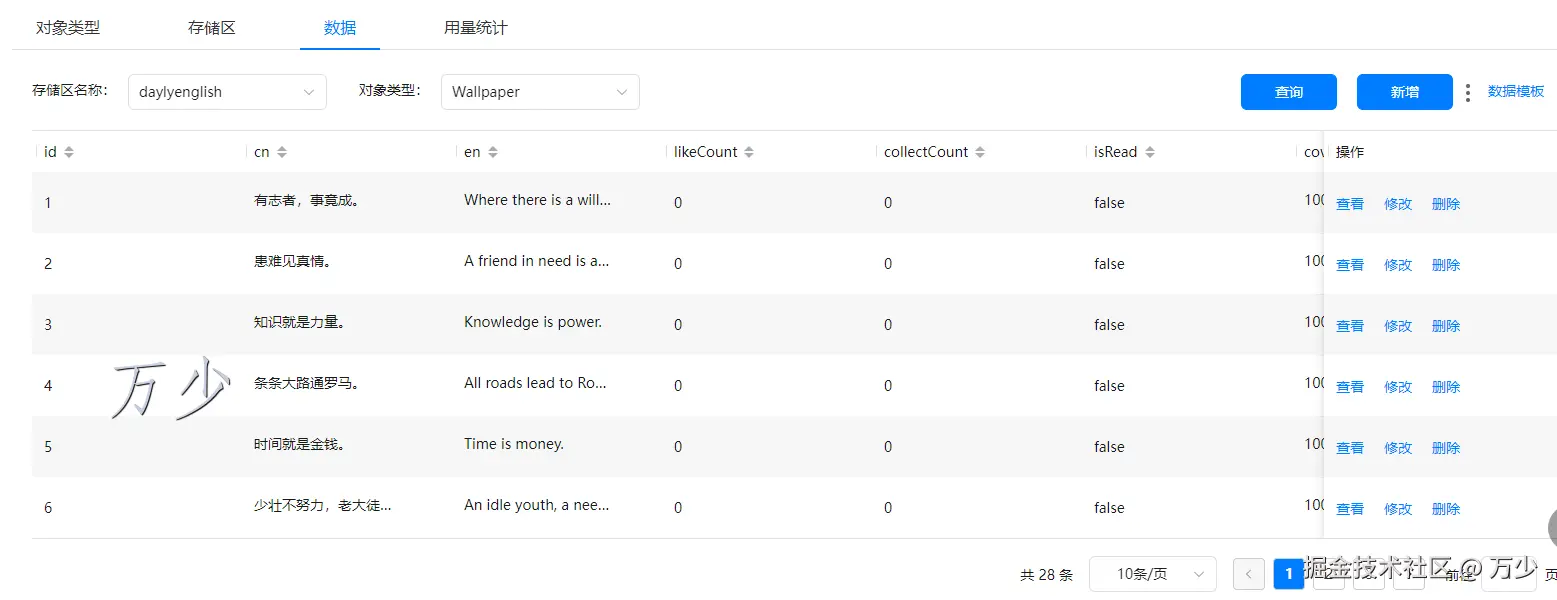The width and height of the screenshot is (1557, 600).
Task: Sort table by collectCount column
Action: [980, 152]
